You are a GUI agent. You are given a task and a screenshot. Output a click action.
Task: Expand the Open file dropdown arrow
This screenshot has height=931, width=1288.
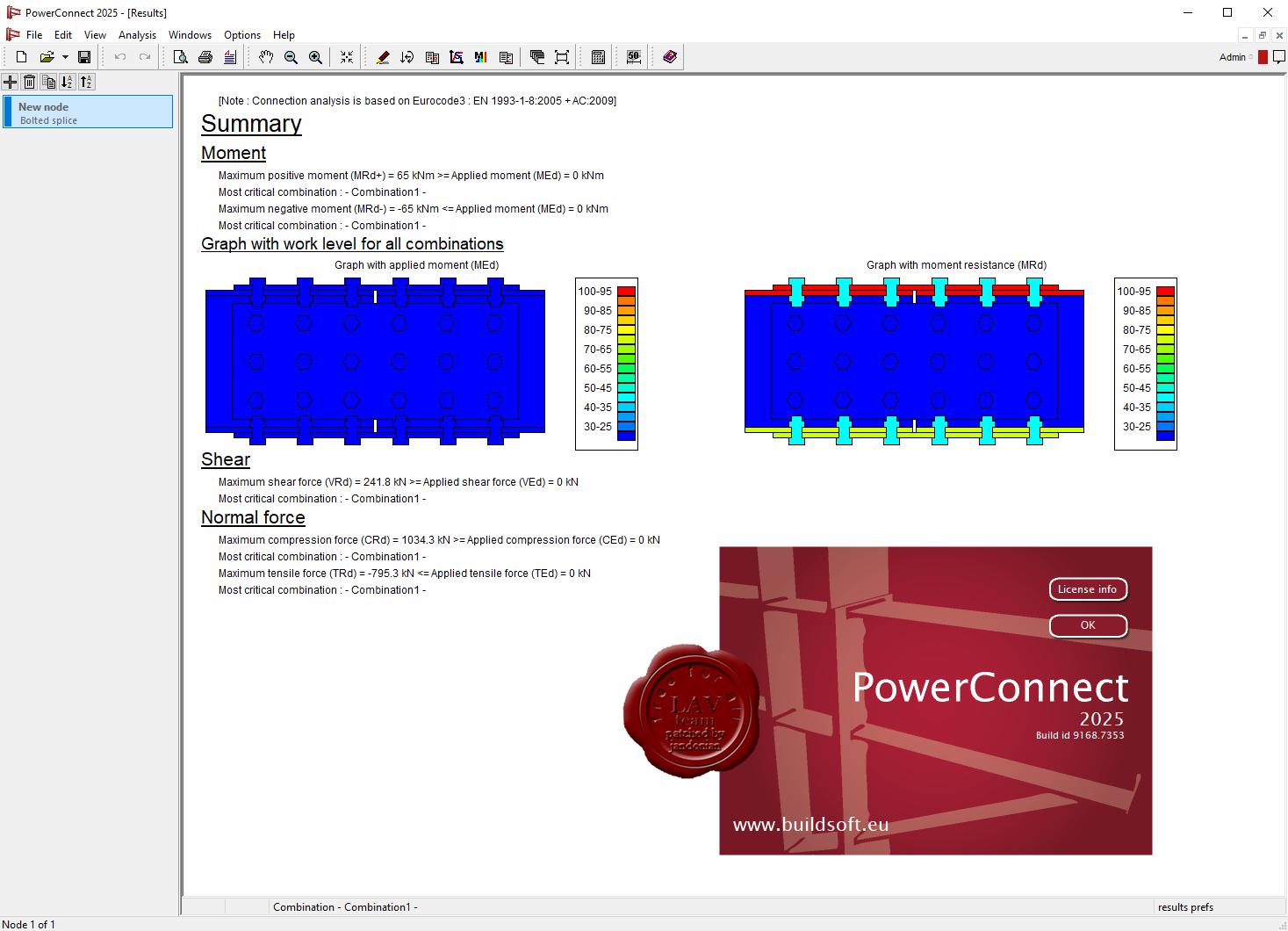click(65, 57)
